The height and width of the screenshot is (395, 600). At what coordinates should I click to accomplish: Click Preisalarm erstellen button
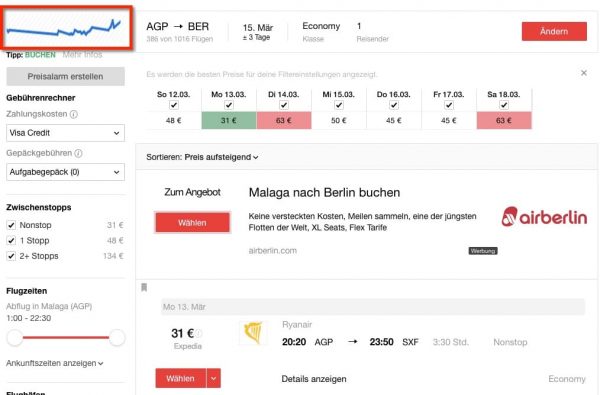[x=65, y=77]
